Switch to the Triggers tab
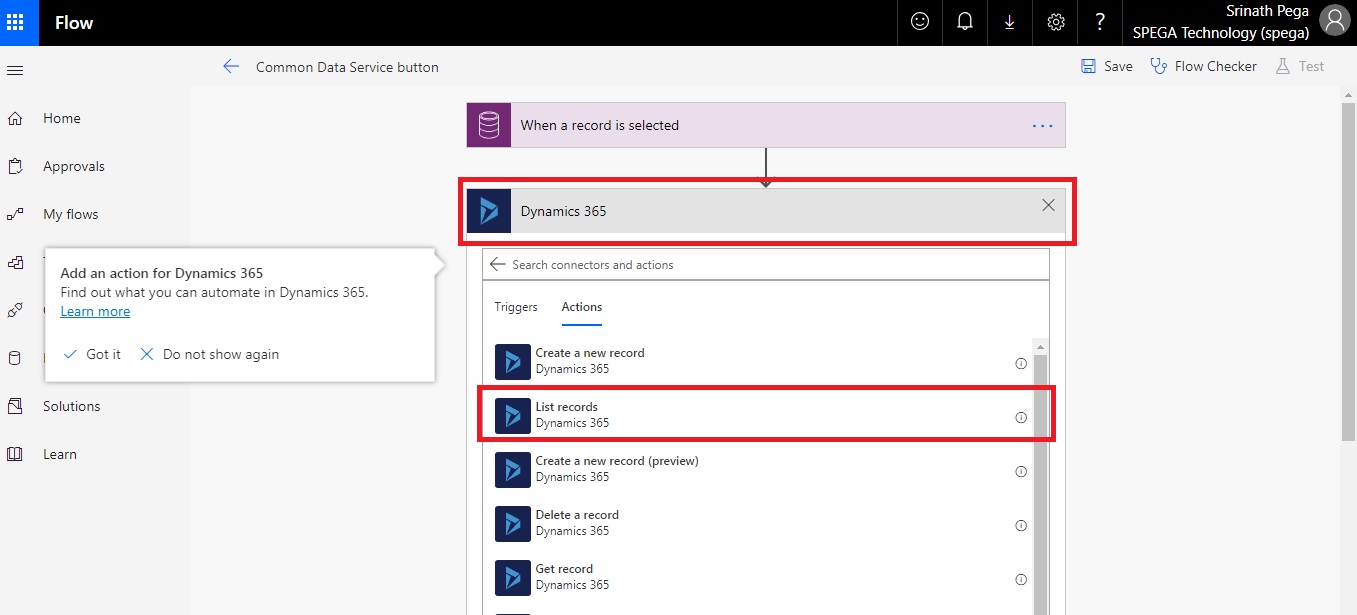 point(516,307)
